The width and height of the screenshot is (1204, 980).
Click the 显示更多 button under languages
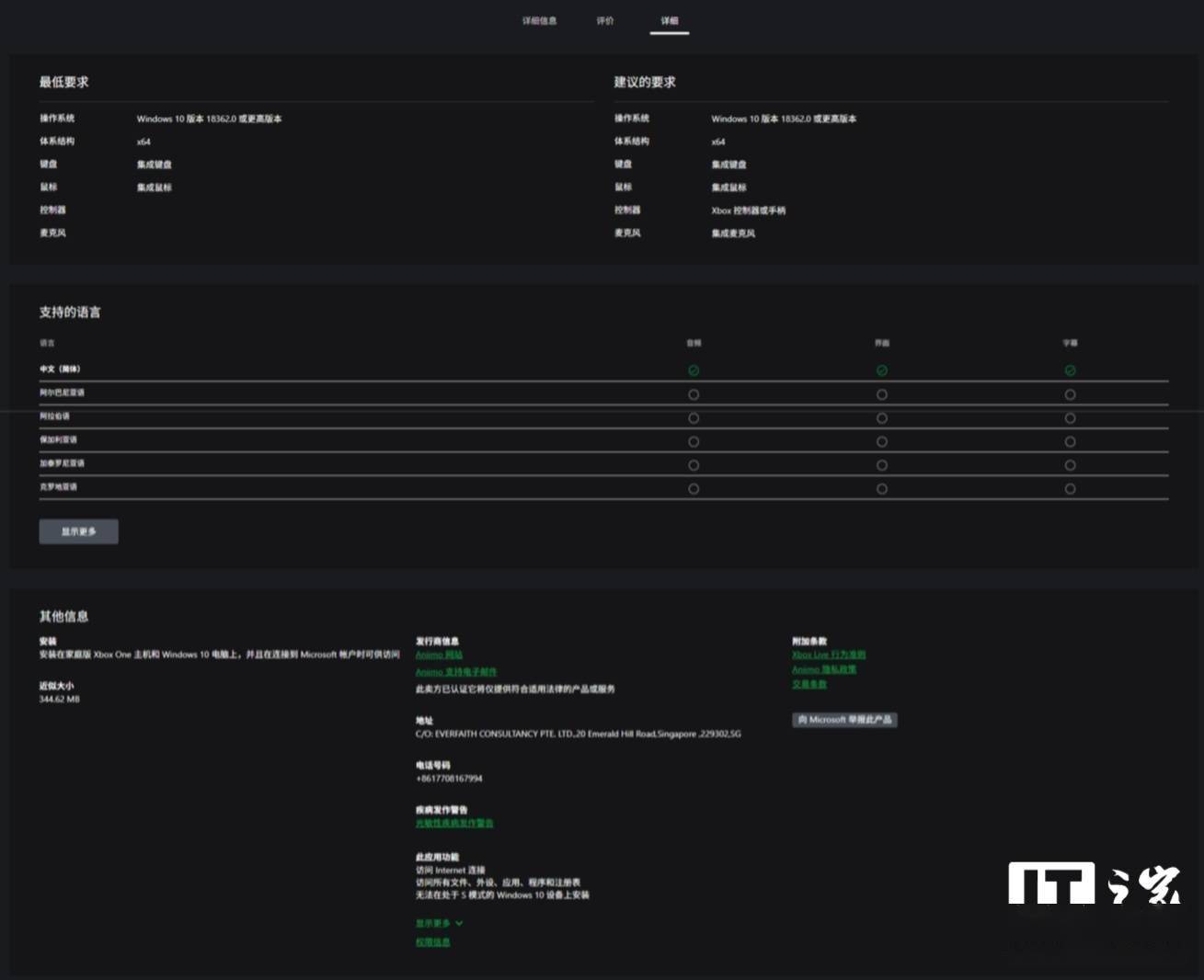point(78,531)
